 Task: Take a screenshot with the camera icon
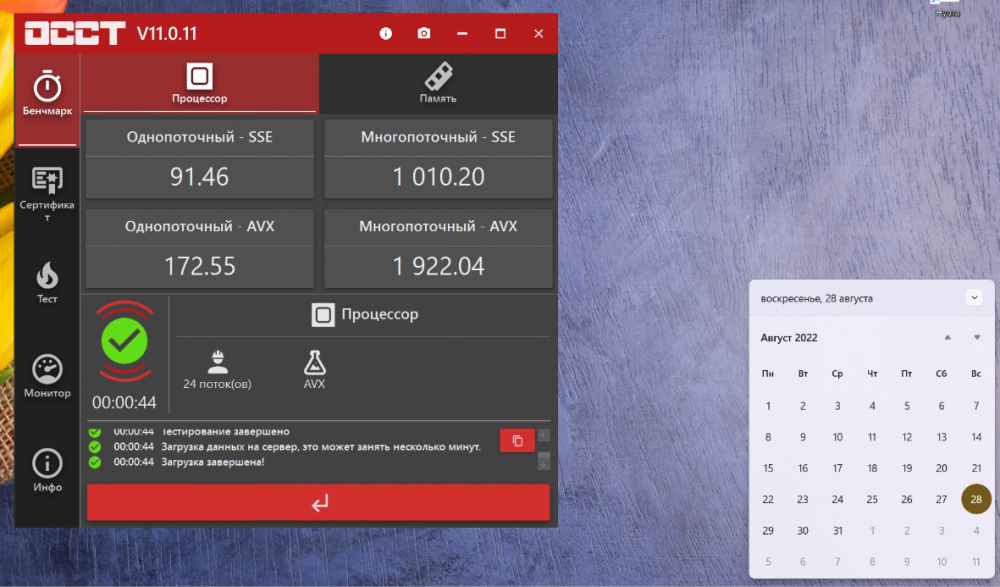click(x=424, y=33)
